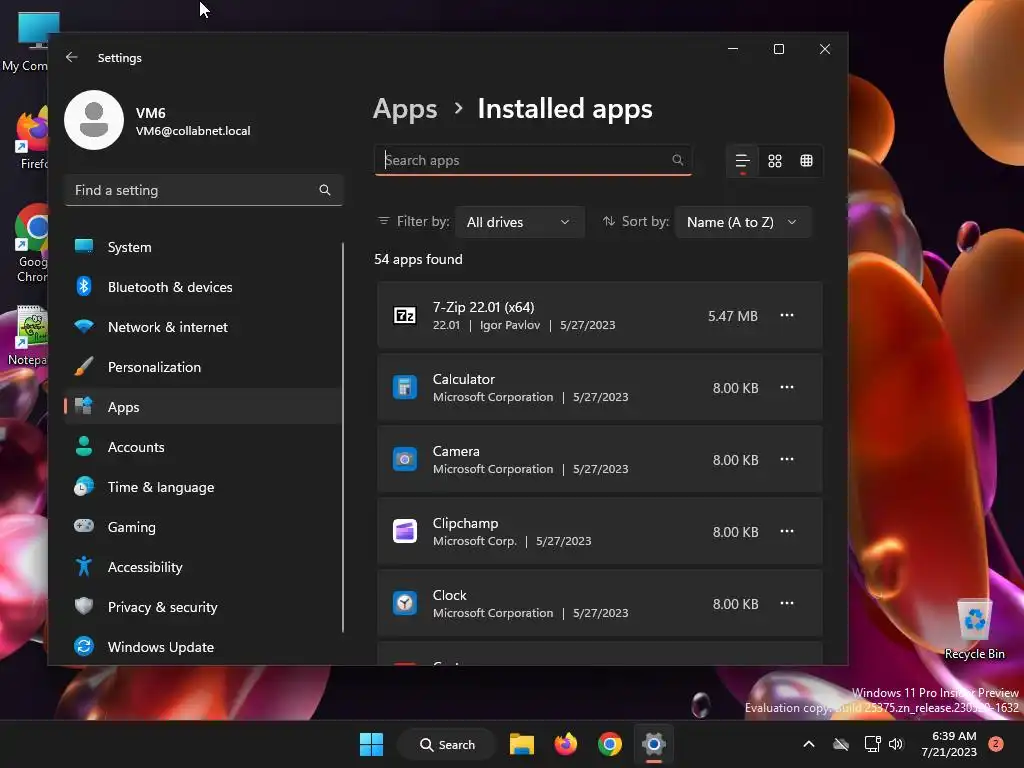
Task: Click the 7-Zip app icon
Action: pos(405,315)
